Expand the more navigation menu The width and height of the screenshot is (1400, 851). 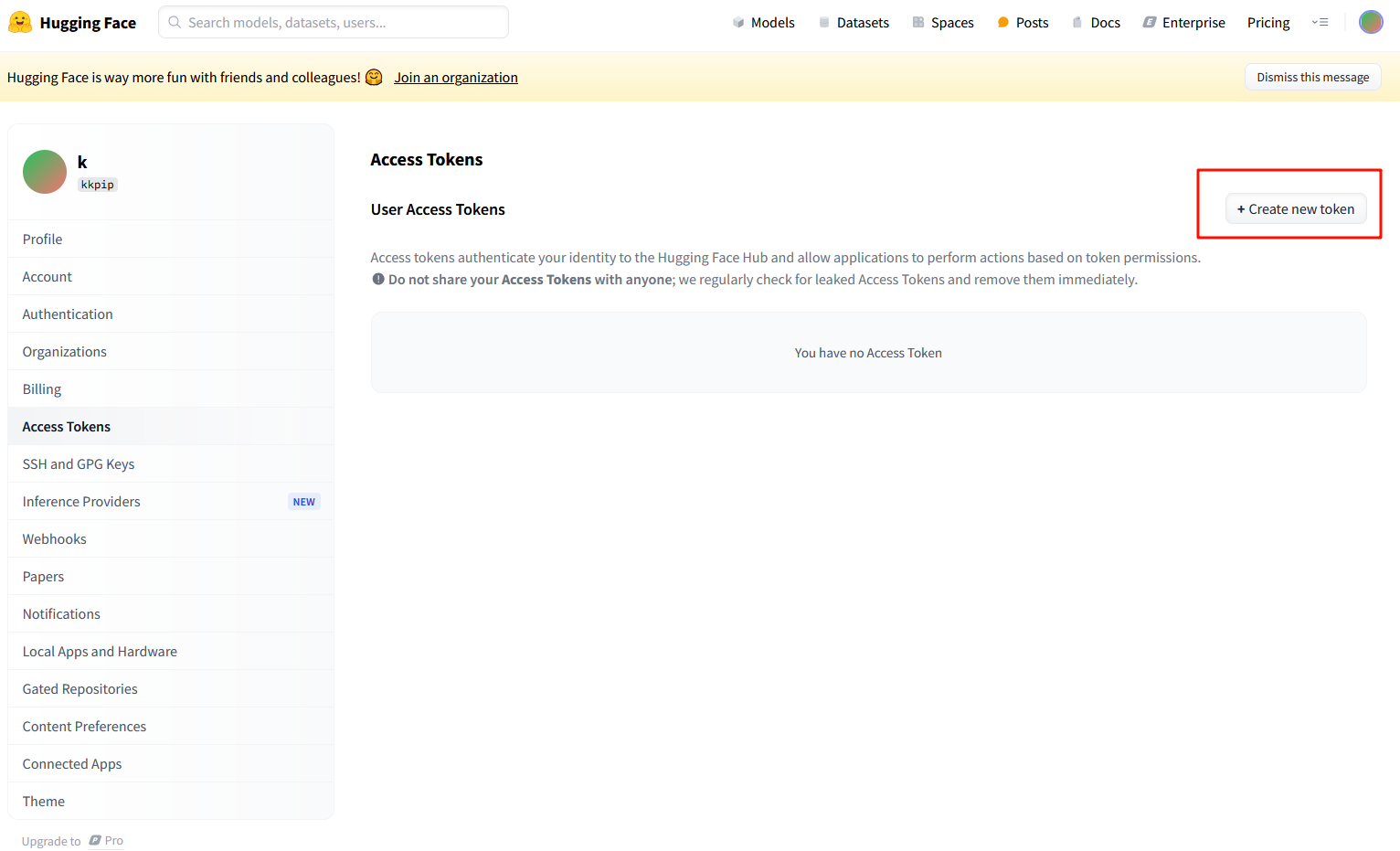pyautogui.click(x=1320, y=22)
